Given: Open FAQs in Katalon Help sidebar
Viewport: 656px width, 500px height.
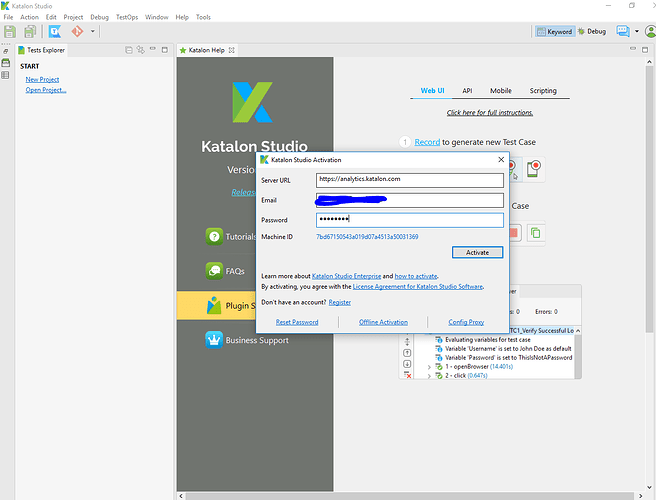Looking at the screenshot, I should pyautogui.click(x=225, y=271).
